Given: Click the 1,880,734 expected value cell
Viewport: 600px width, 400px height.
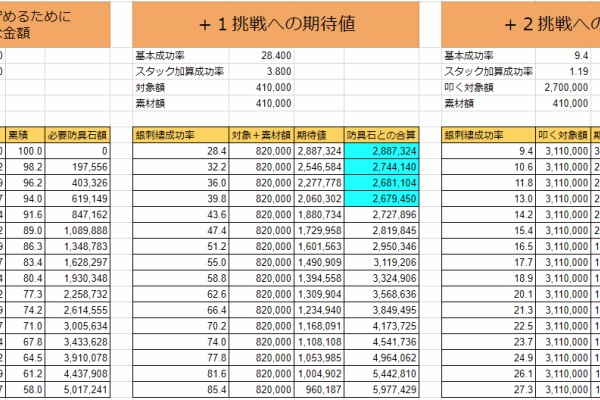Looking at the screenshot, I should pos(321,216).
